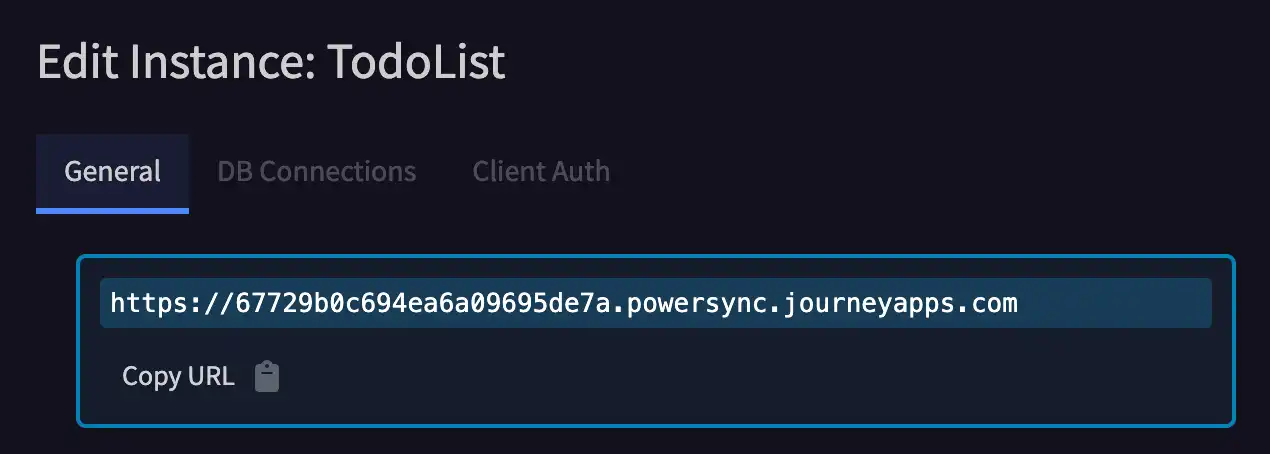Click the word "Edit" in the heading
Image resolution: width=1270 pixels, height=454 pixels.
73,63
